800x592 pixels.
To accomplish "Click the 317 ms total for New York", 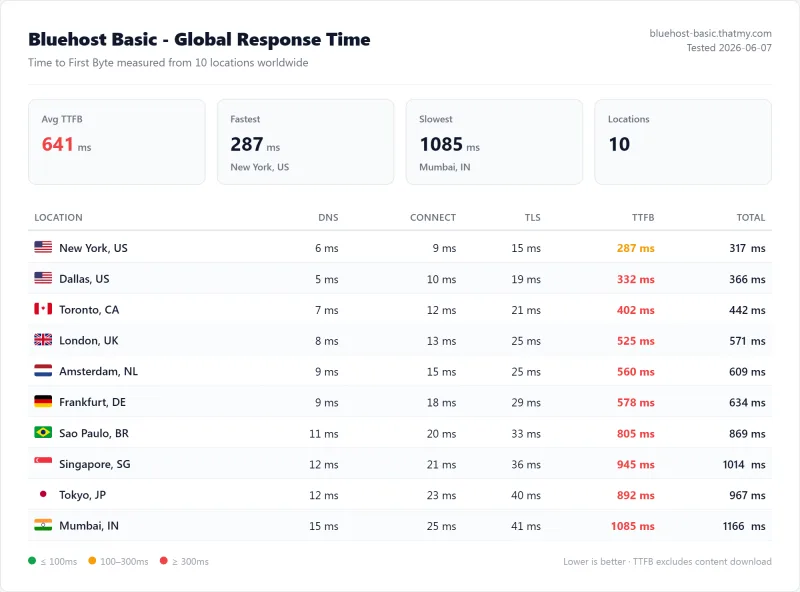I will (x=747, y=248).
